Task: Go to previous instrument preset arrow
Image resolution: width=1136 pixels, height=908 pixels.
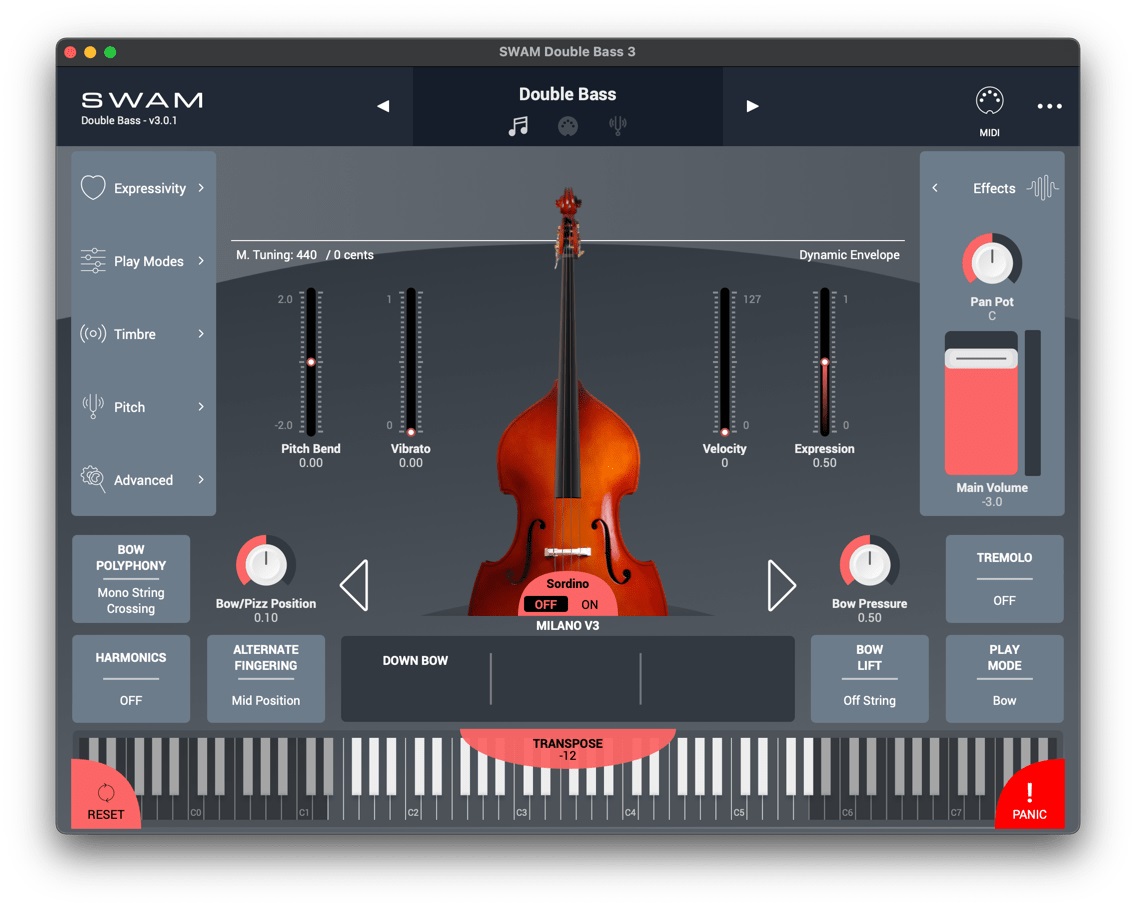Action: (x=383, y=107)
